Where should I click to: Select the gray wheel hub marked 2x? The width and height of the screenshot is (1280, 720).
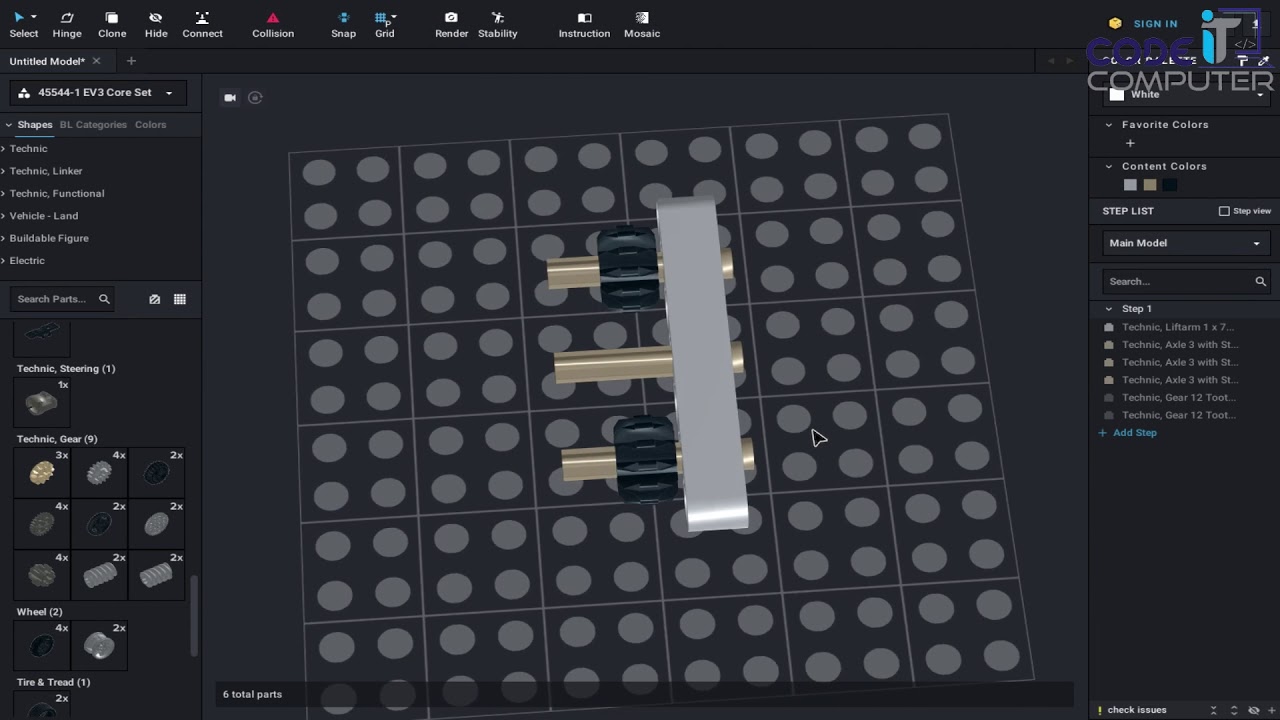(99, 645)
